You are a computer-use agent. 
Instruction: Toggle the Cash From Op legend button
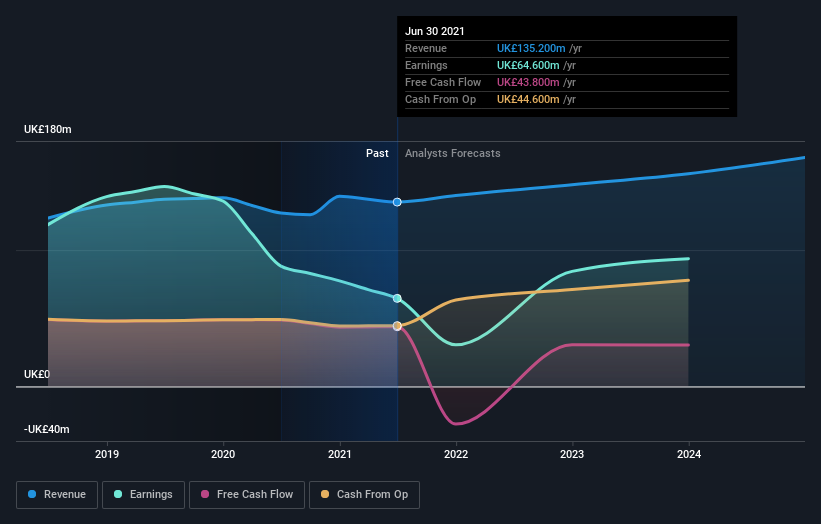click(364, 495)
